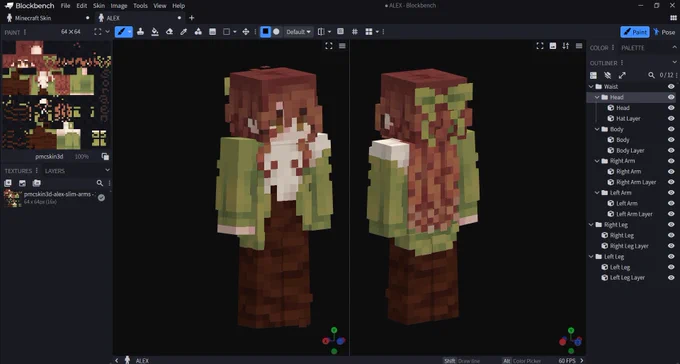This screenshot has height=364, width=680.
Task: Click the left viewport fullscreen icon
Action: (x=329, y=46)
